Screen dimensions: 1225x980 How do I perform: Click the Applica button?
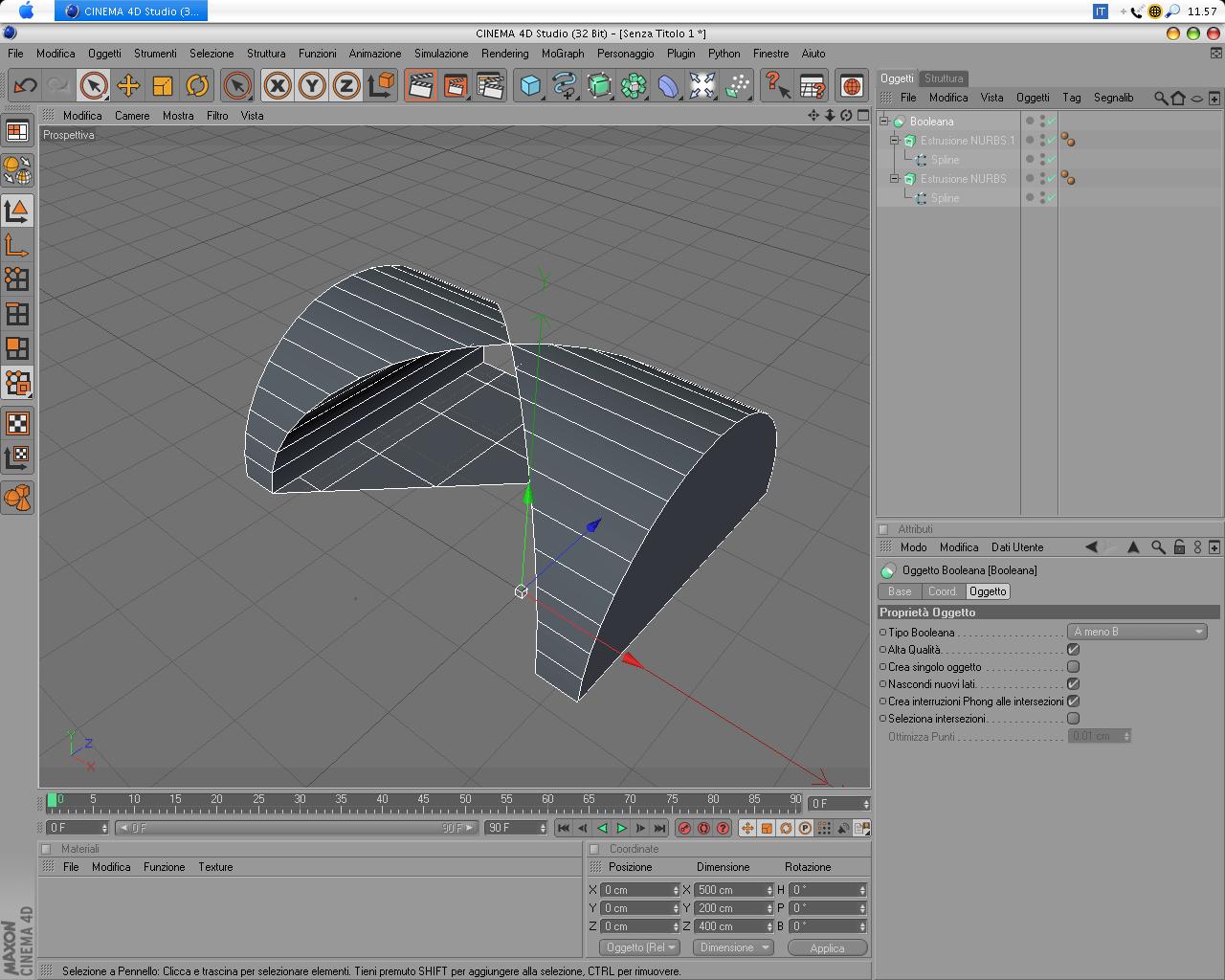pos(827,947)
